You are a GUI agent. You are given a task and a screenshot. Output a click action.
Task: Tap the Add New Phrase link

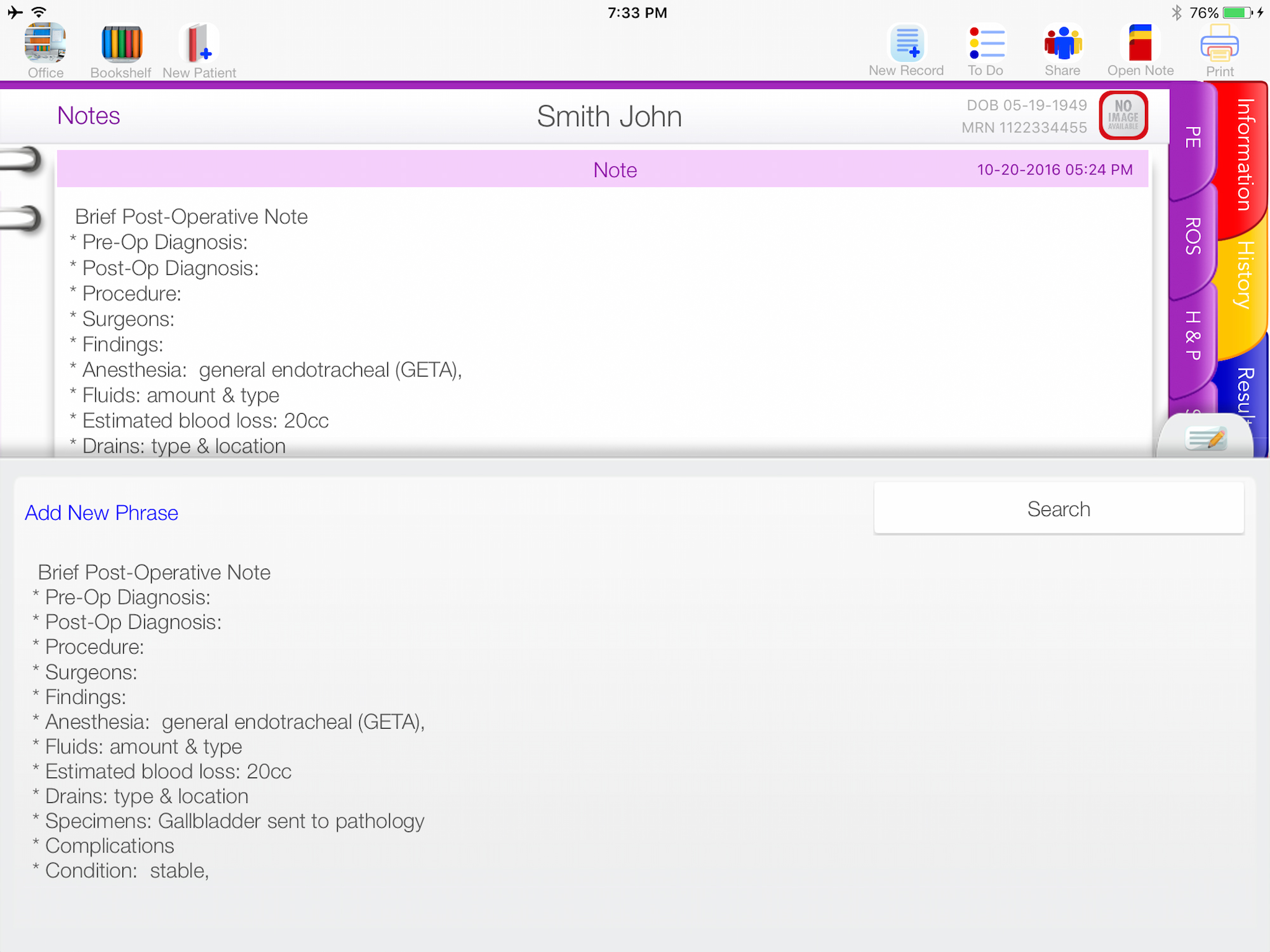102,513
